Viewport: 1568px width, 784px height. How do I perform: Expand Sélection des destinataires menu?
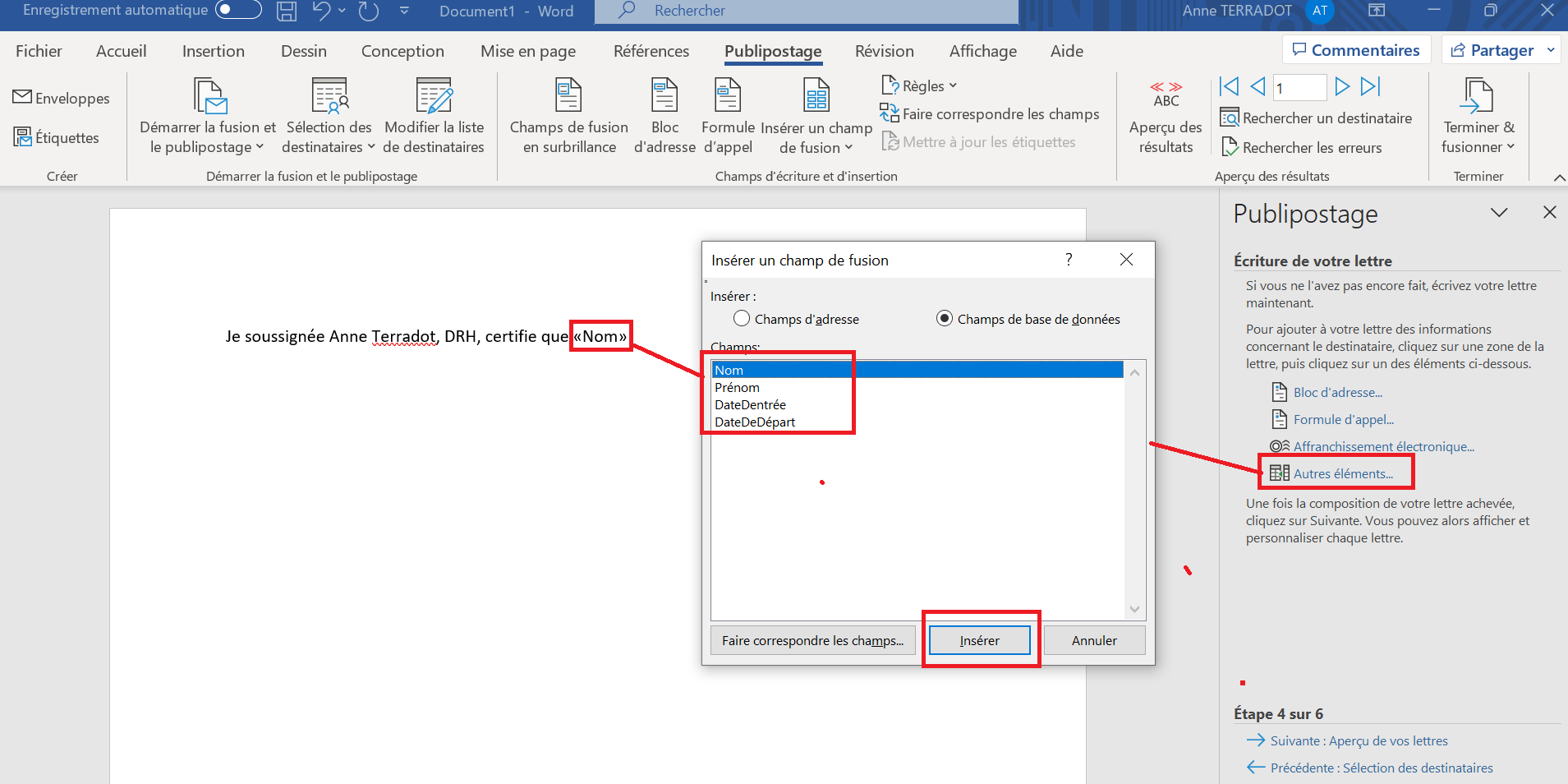329,115
